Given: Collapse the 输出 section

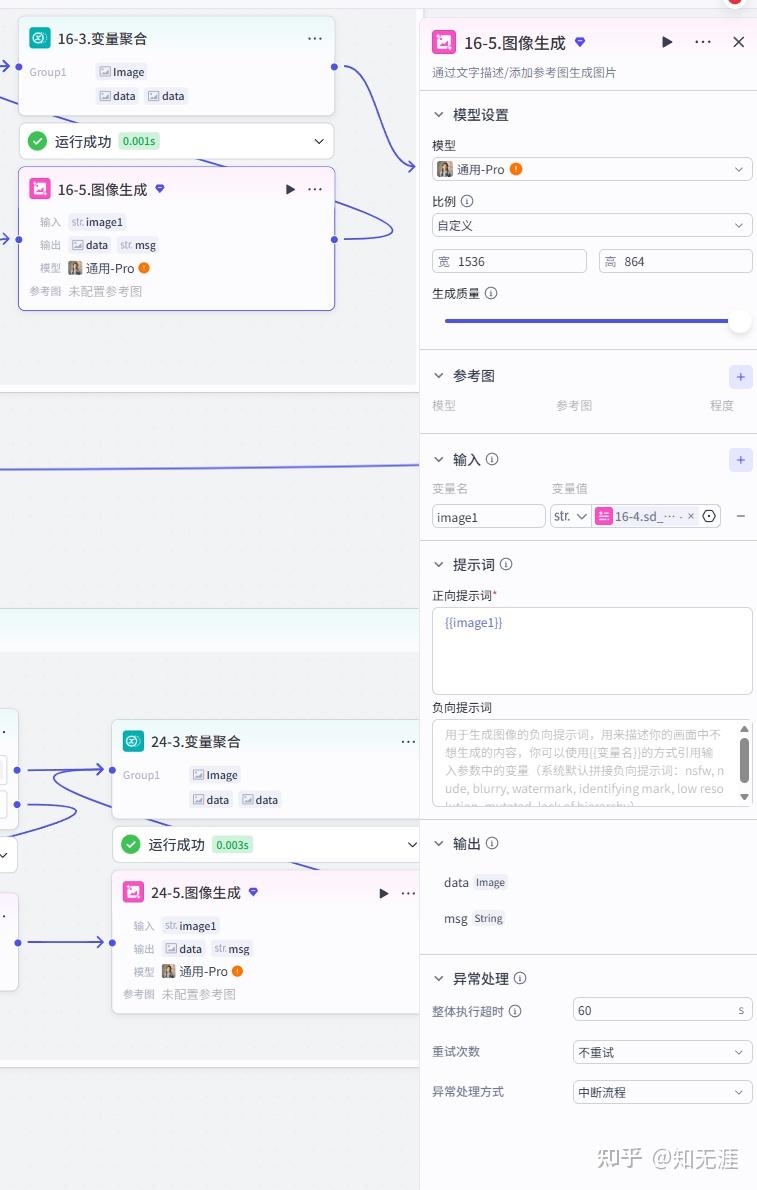Looking at the screenshot, I should coord(438,843).
